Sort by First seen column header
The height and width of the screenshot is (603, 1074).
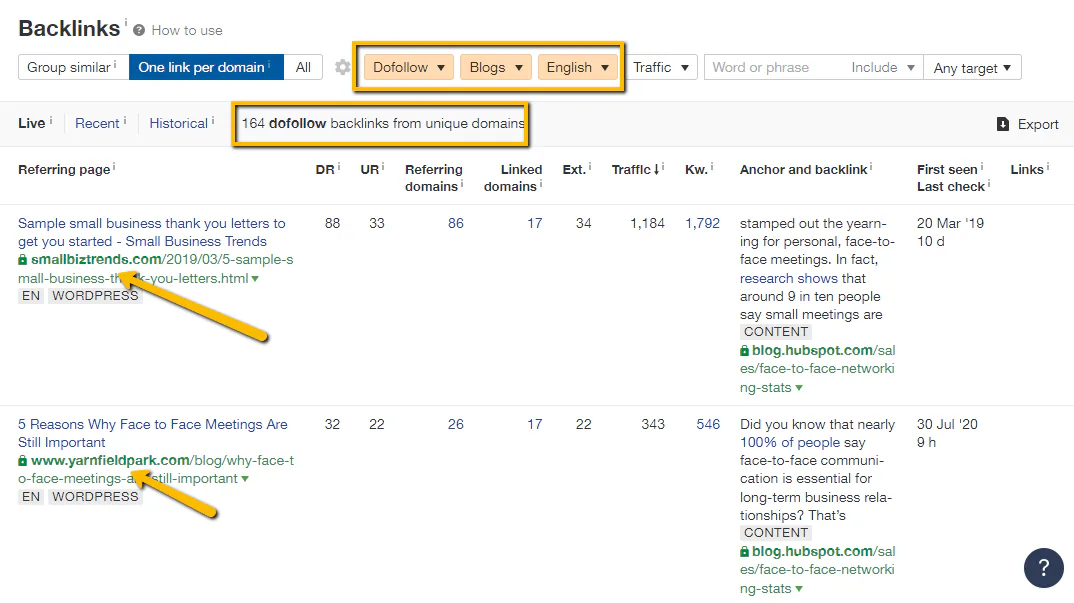pos(947,169)
